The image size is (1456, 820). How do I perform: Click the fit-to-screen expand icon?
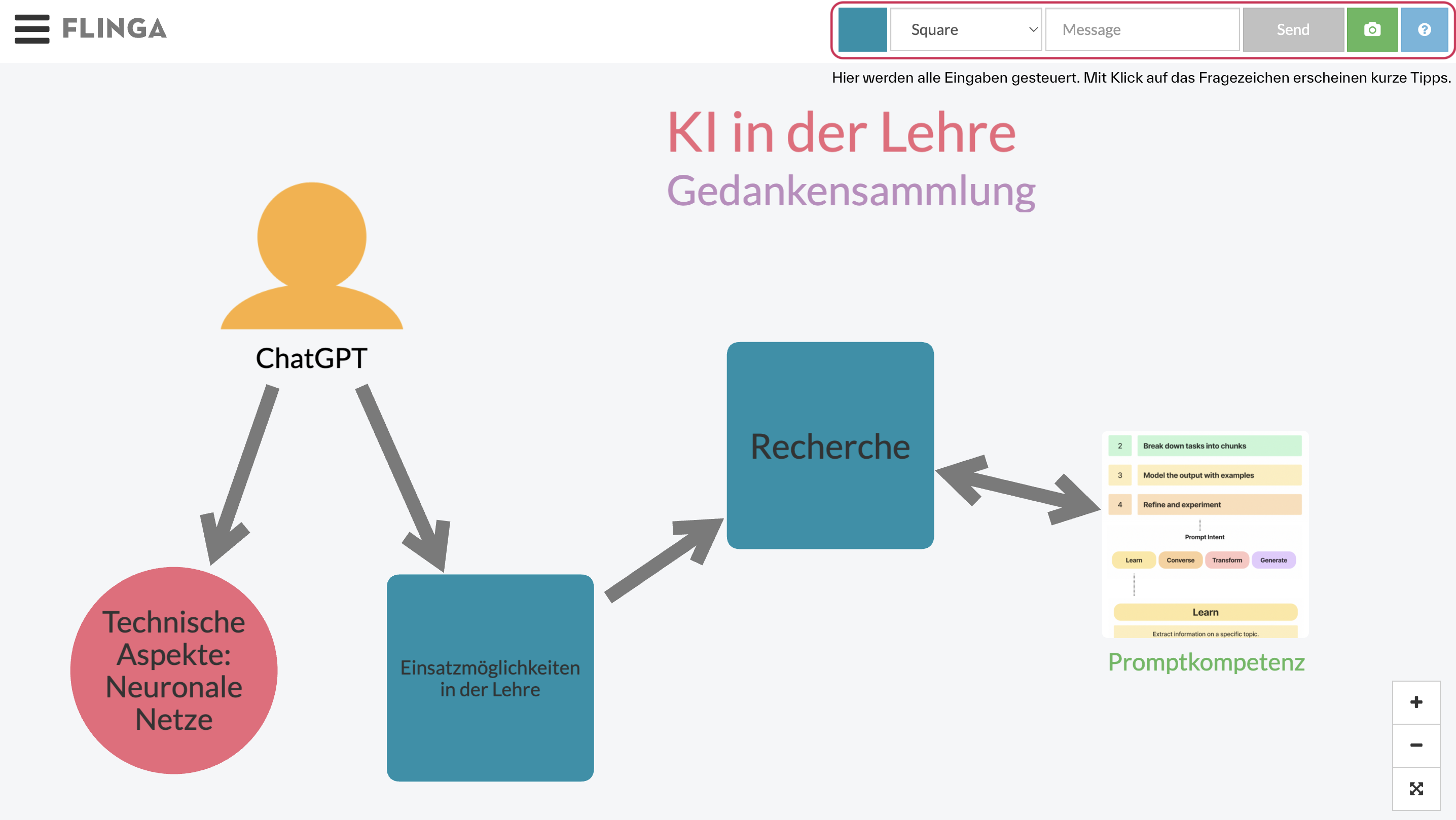point(1416,789)
